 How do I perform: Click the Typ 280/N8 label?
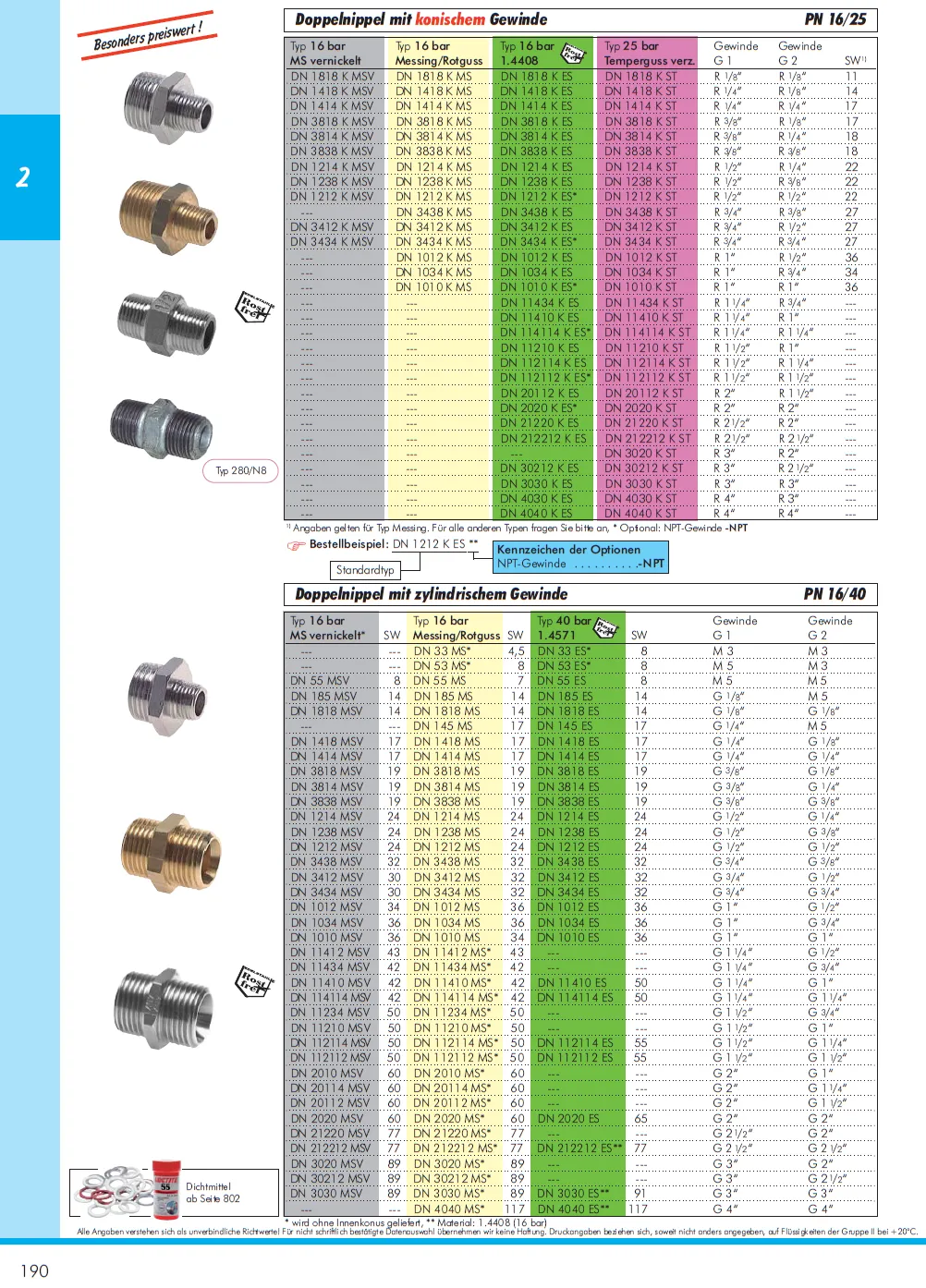[241, 471]
